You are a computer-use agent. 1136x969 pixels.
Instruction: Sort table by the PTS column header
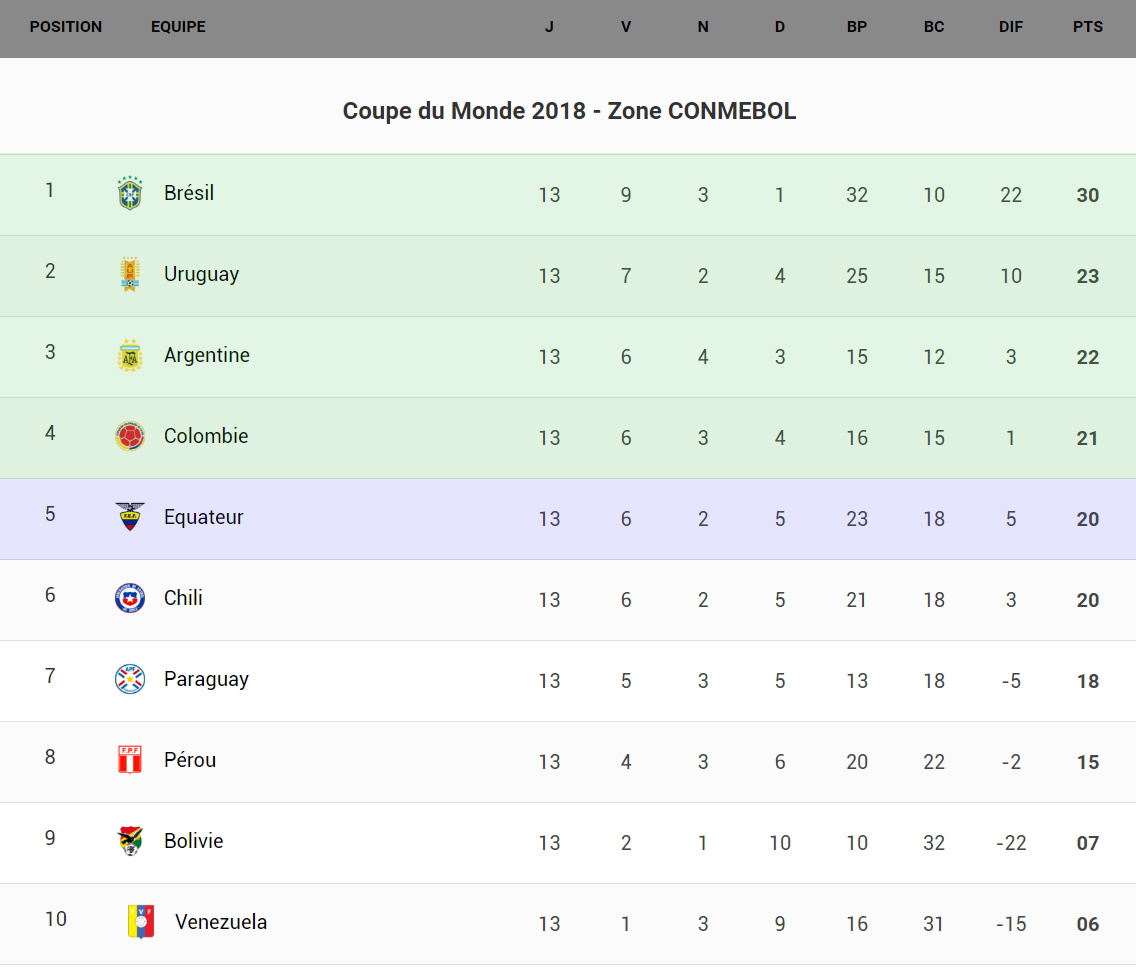point(1088,27)
